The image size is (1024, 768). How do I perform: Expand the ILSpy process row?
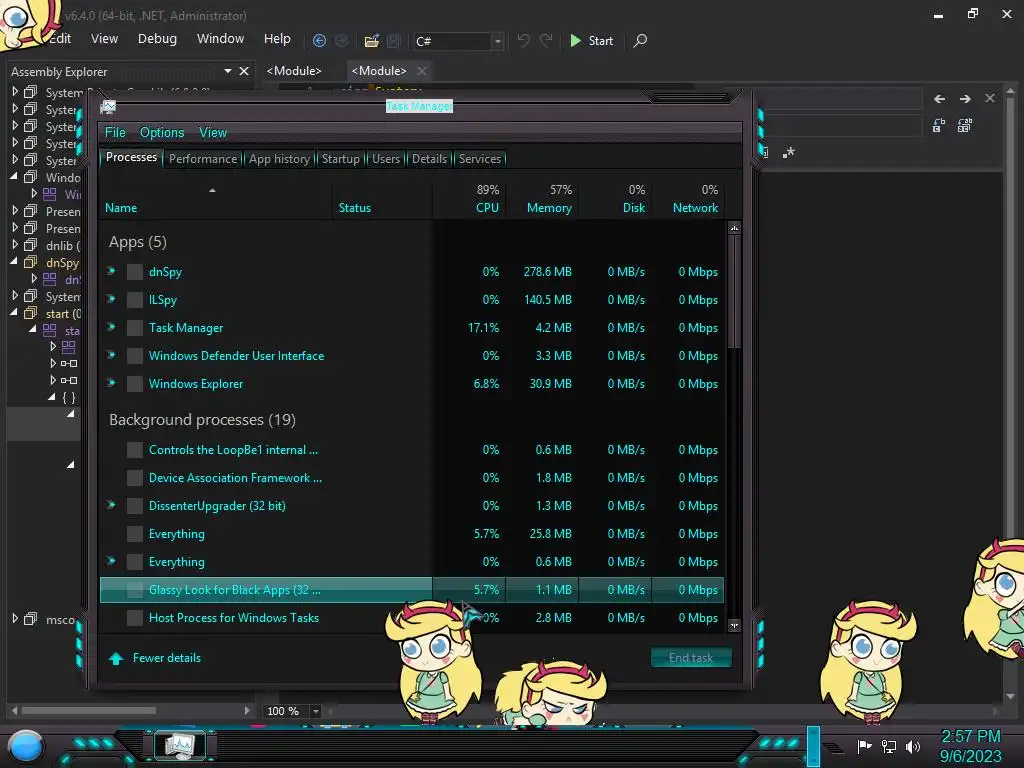pos(111,299)
